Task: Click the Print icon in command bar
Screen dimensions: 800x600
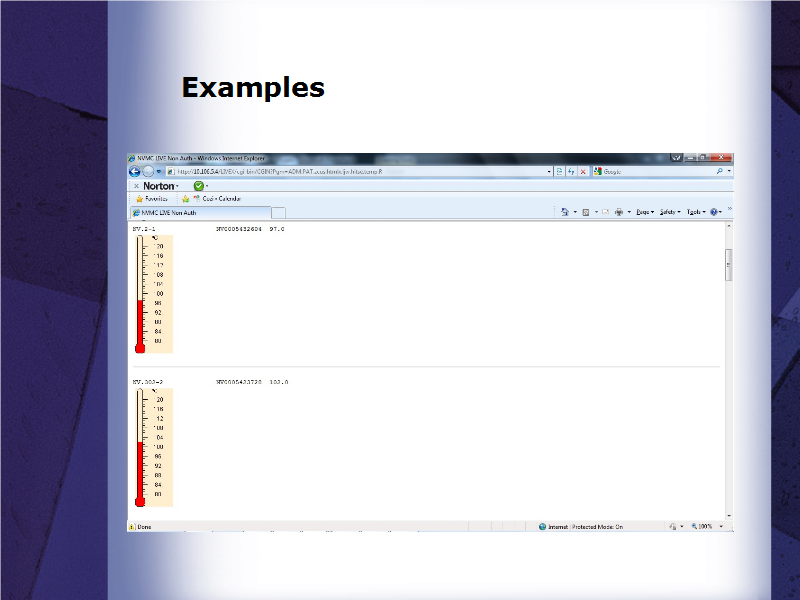Action: point(619,212)
